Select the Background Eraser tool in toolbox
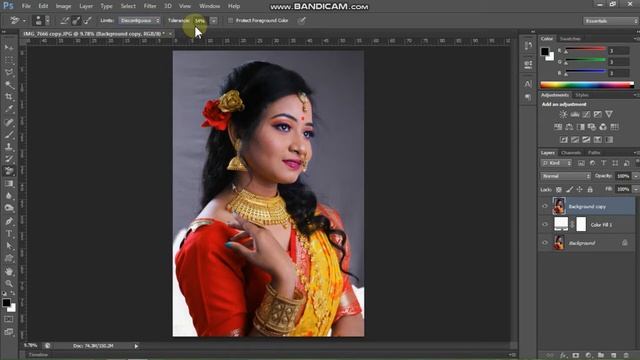This screenshot has width=640, height=360. 9,171
